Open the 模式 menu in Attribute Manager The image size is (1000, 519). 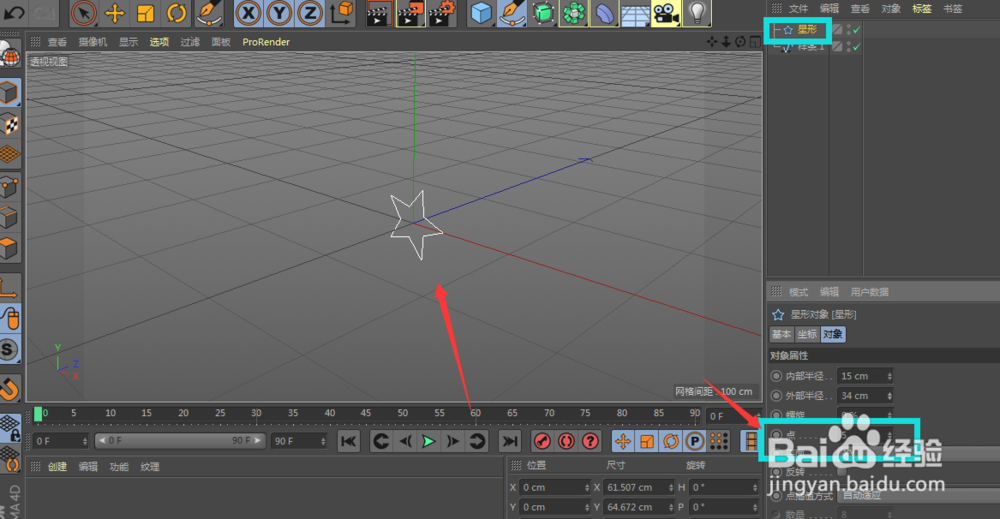[x=798, y=292]
